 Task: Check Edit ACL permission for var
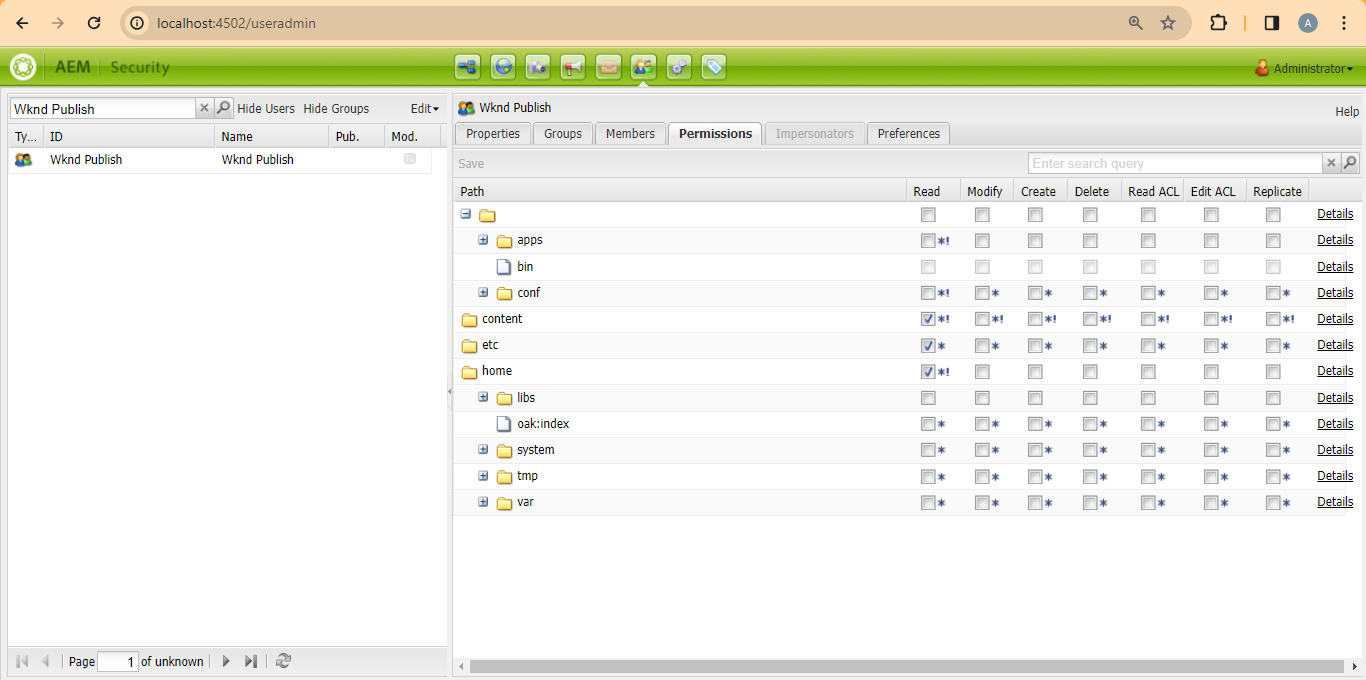click(x=1211, y=502)
